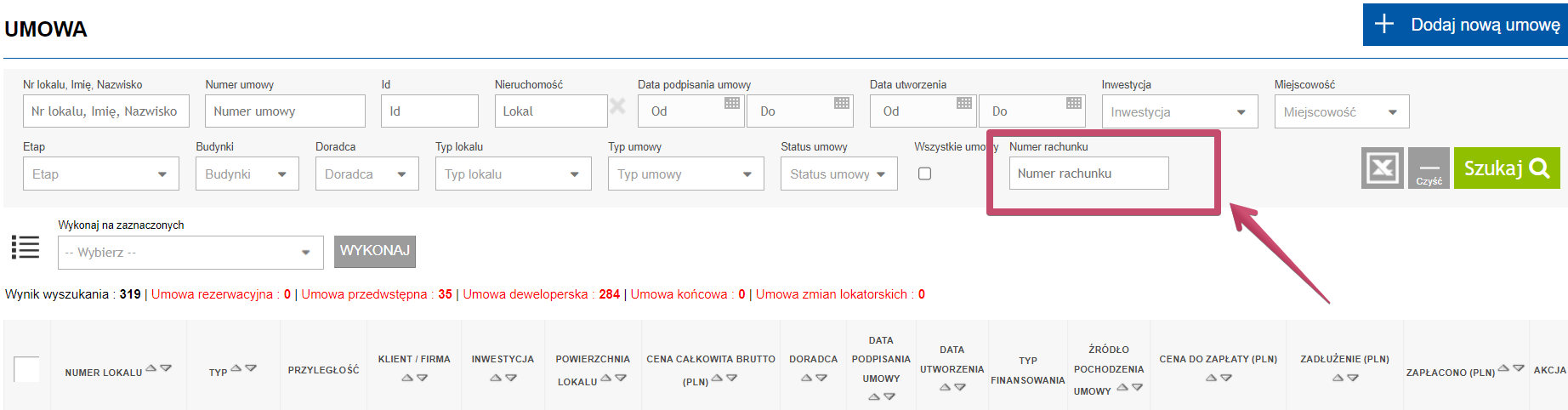Sort Cena całkowita brutto ascending
Image resolution: width=1568 pixels, height=410 pixels.
[x=717, y=378]
